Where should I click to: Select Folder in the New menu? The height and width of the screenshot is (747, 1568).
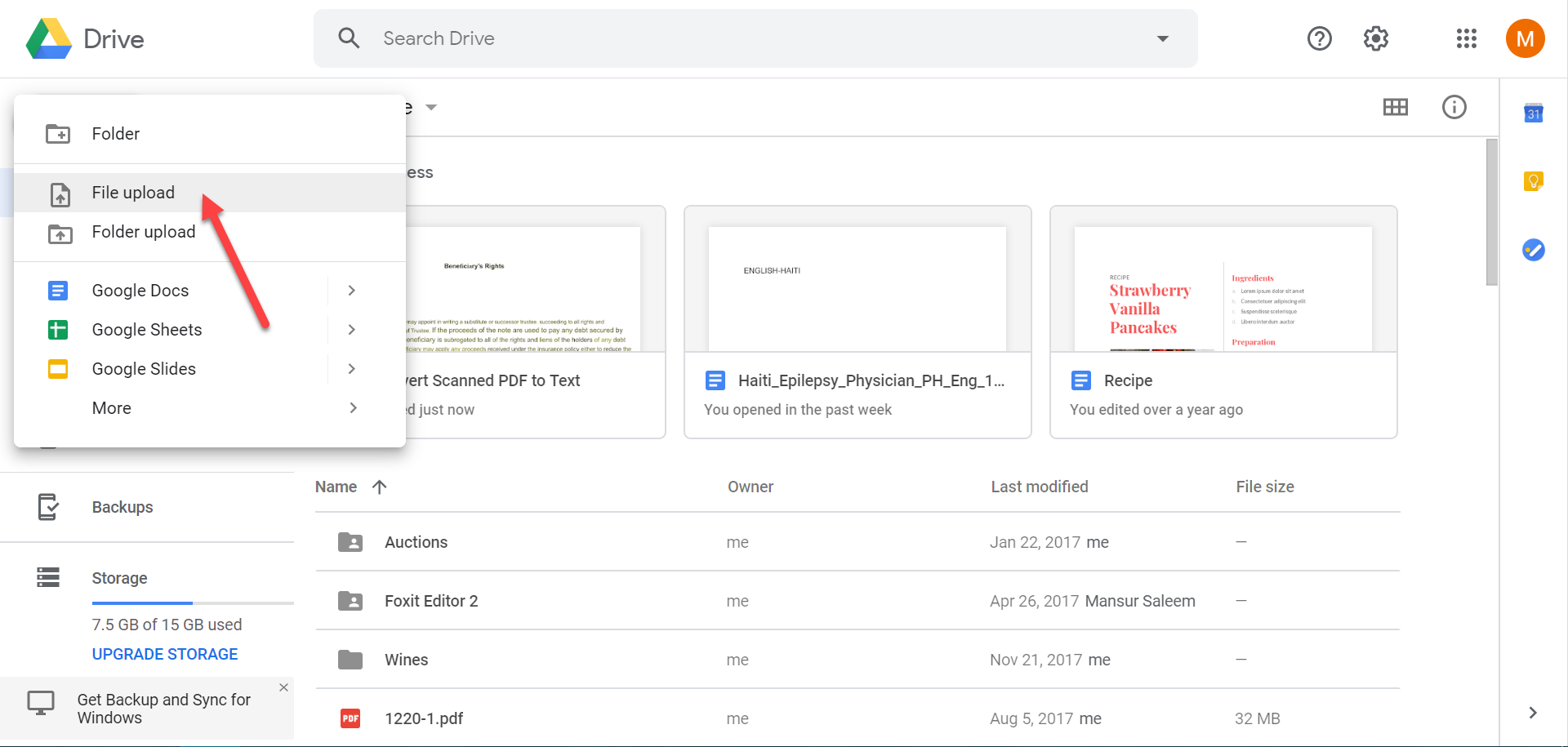point(210,134)
